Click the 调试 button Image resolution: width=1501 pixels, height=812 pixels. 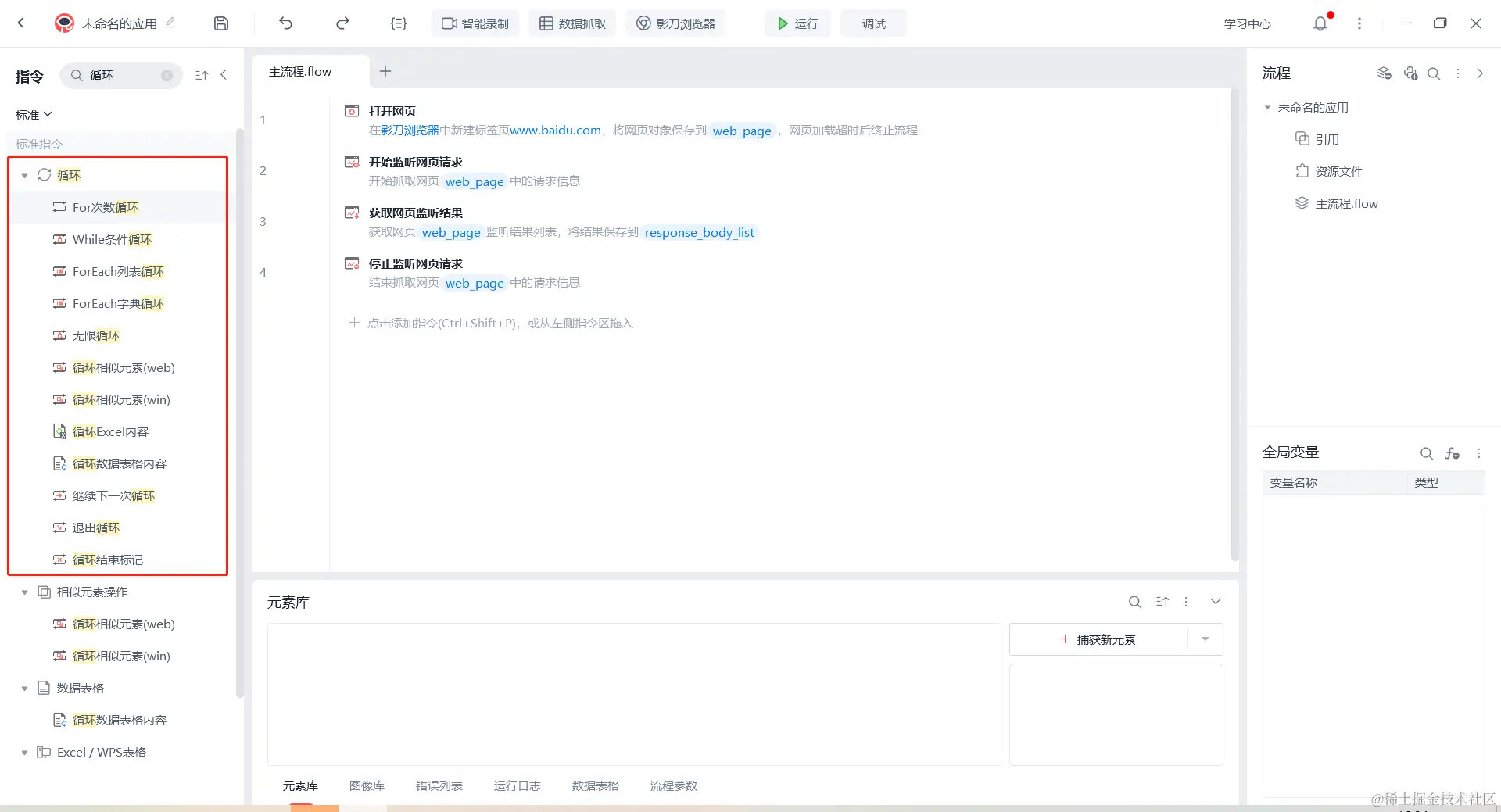[874, 23]
